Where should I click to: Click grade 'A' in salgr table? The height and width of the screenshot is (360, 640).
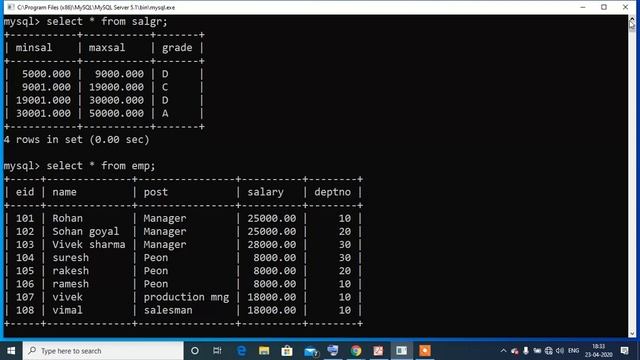(165, 113)
